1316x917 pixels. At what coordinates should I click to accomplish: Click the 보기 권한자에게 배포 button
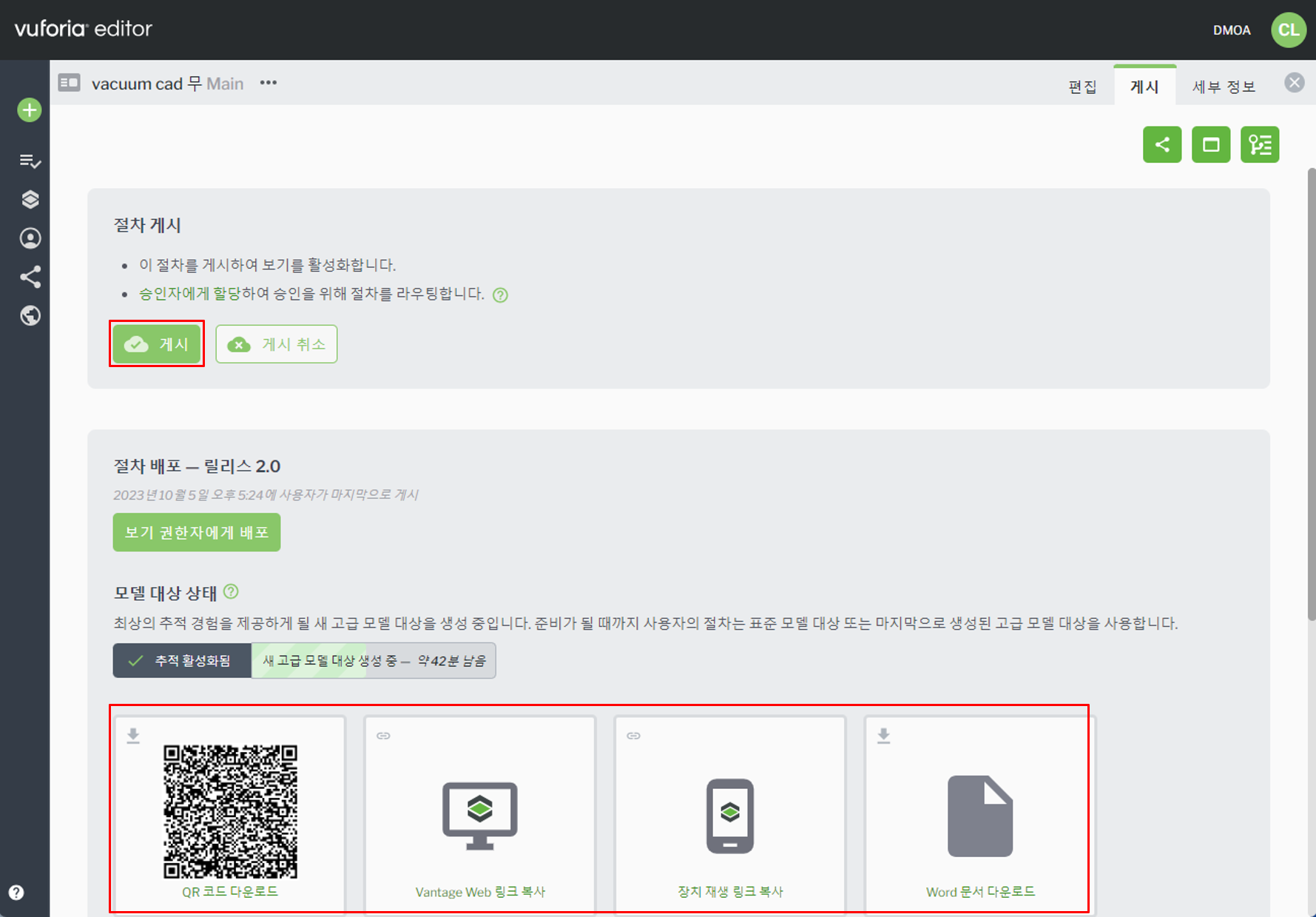pos(196,532)
